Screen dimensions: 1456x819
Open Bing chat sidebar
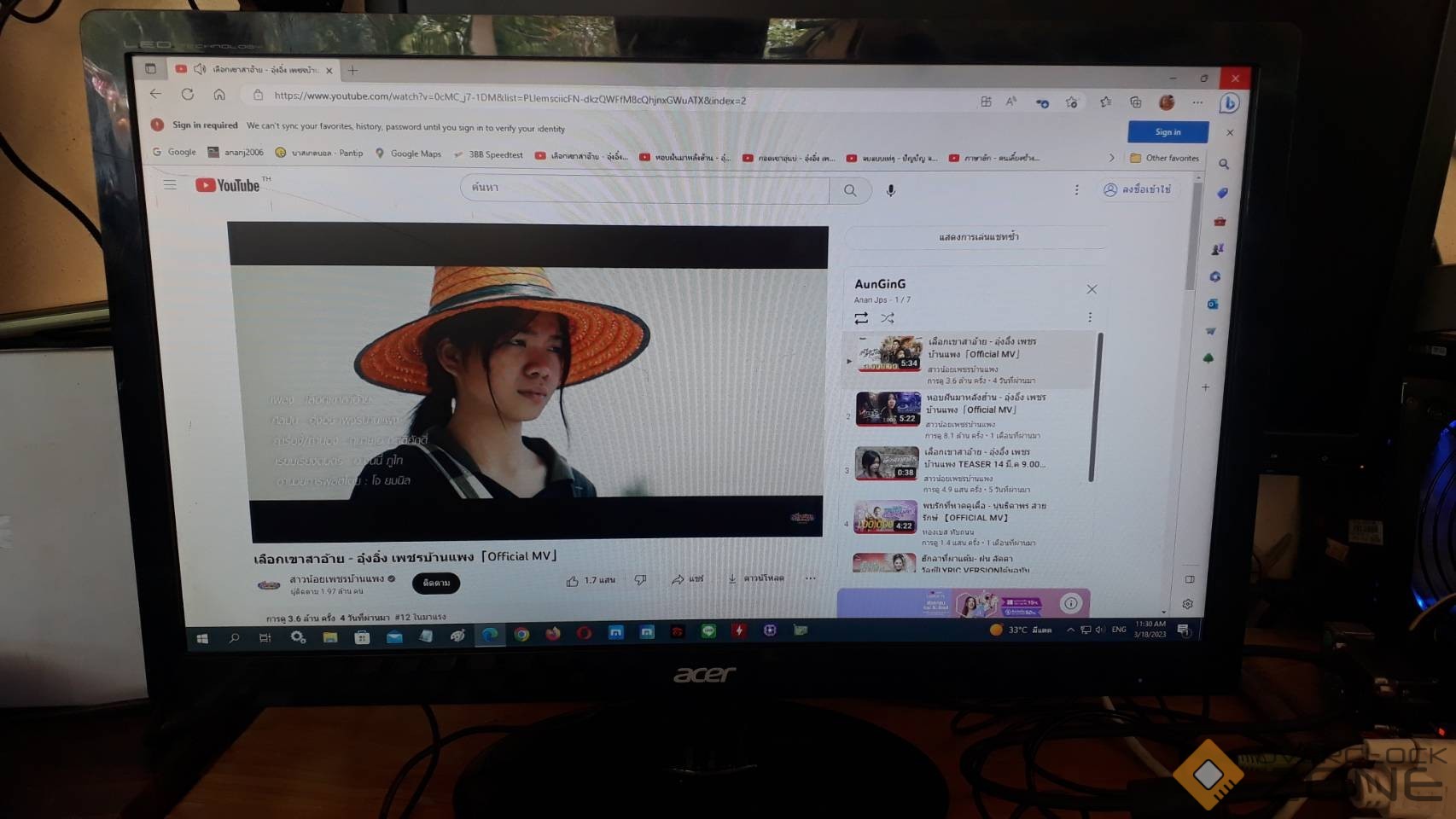pos(1229,103)
